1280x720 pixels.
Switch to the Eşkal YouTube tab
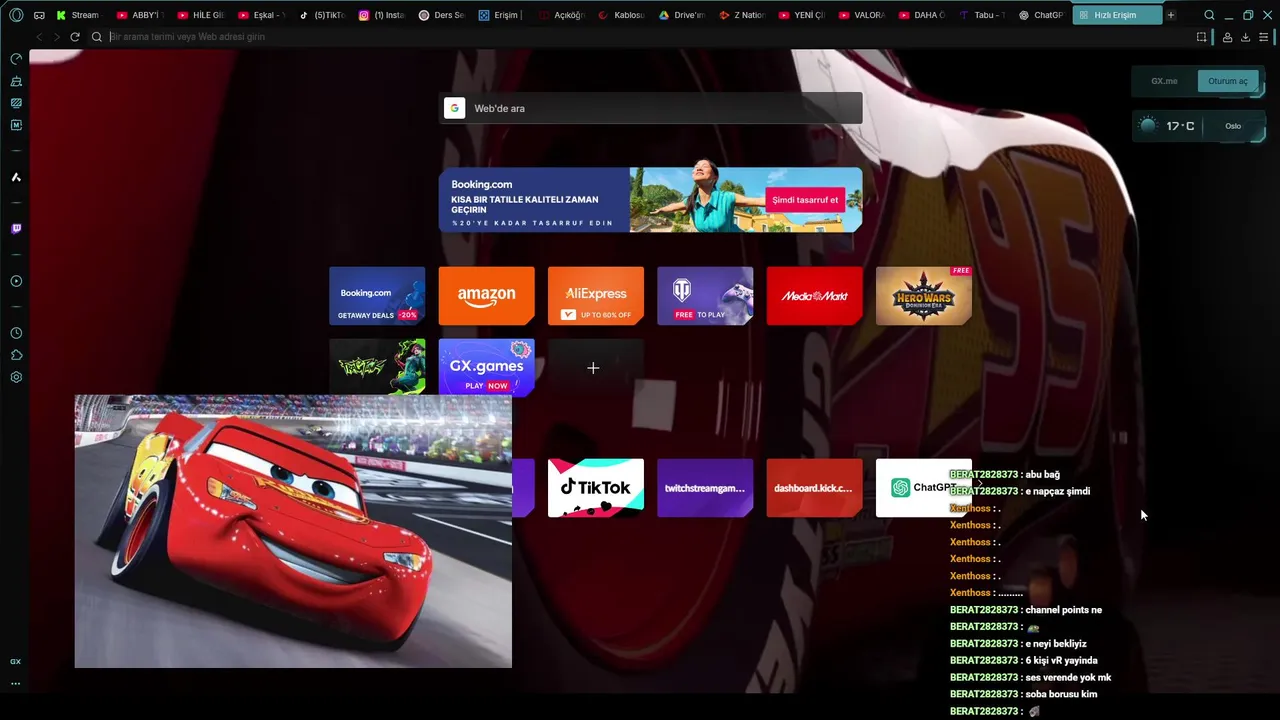(261, 15)
